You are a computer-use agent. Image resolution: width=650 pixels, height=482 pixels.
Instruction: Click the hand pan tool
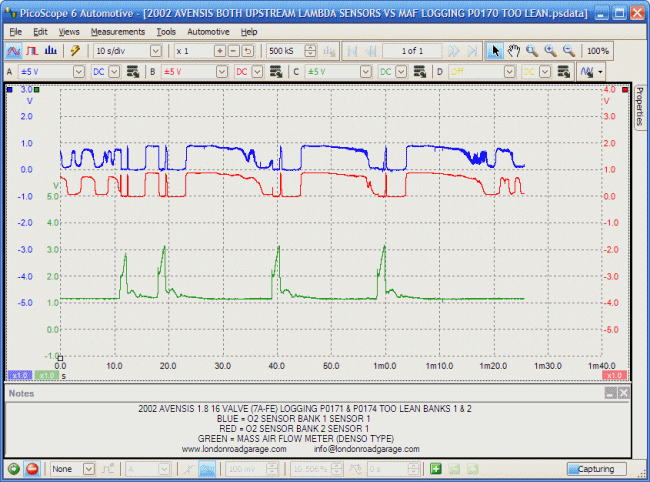tap(514, 50)
